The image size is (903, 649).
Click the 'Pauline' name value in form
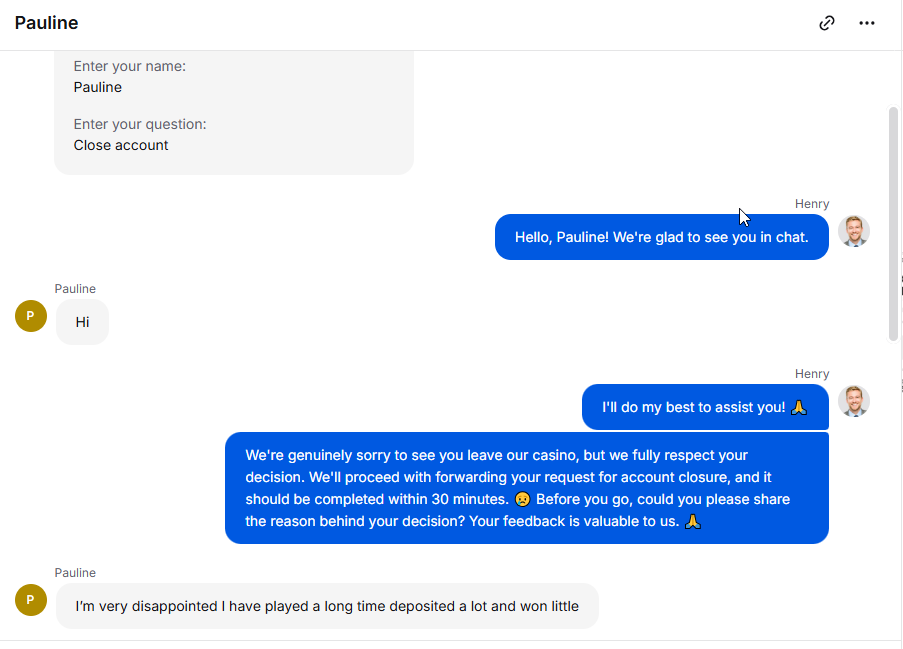98,87
